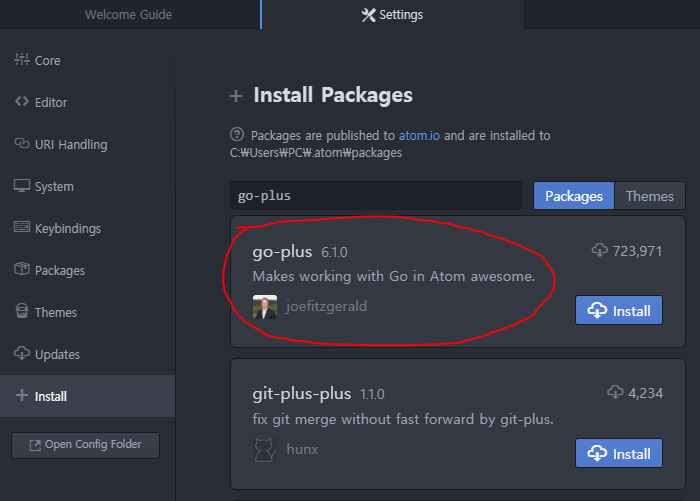Click the git-plus-plus version 1.1.0 text
700x501 pixels.
(x=372, y=395)
